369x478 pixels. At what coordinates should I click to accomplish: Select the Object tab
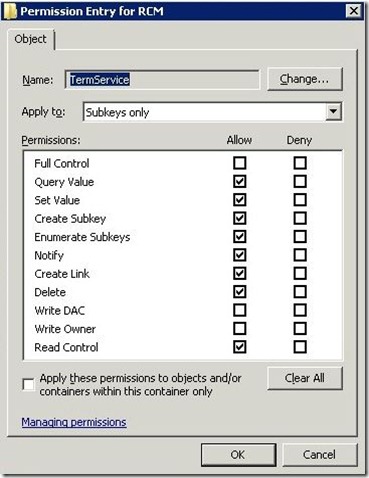[x=30, y=39]
